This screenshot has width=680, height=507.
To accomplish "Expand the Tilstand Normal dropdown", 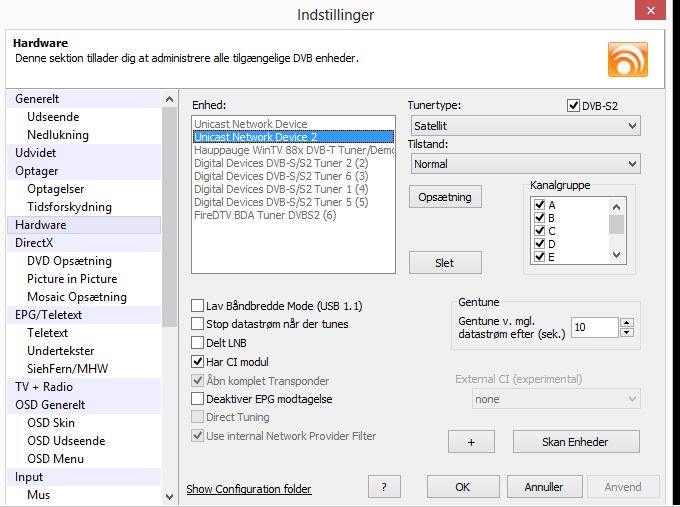I will (525, 164).
